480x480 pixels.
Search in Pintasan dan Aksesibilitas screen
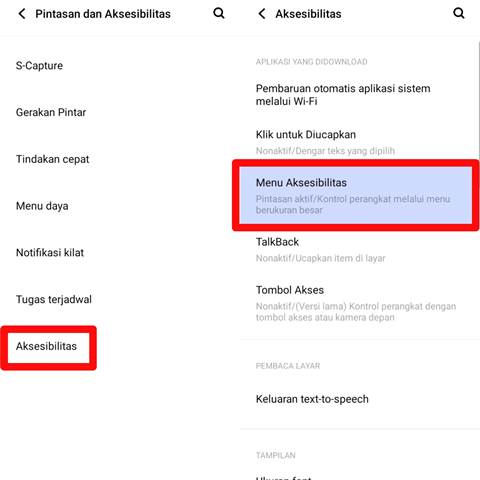(x=219, y=13)
